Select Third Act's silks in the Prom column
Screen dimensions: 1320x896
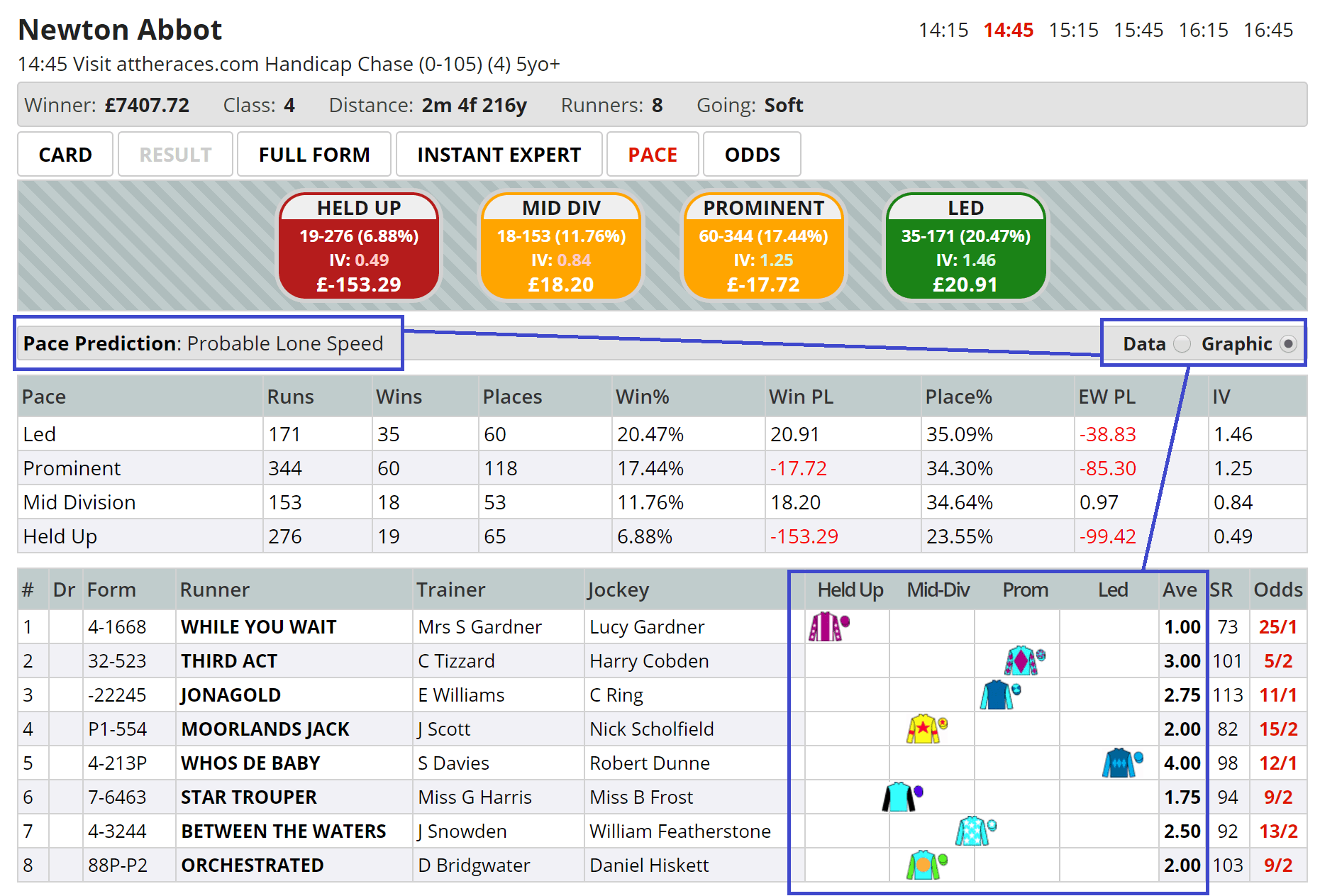(x=1021, y=660)
